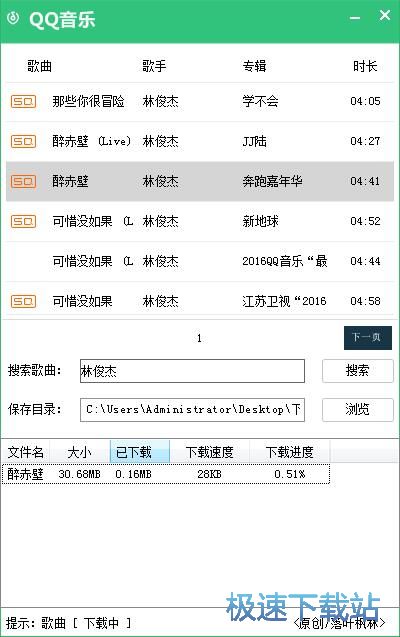Screen dimensions: 400x637
Task: Open folder browser with 浏览 button
Action: [x=357, y=410]
